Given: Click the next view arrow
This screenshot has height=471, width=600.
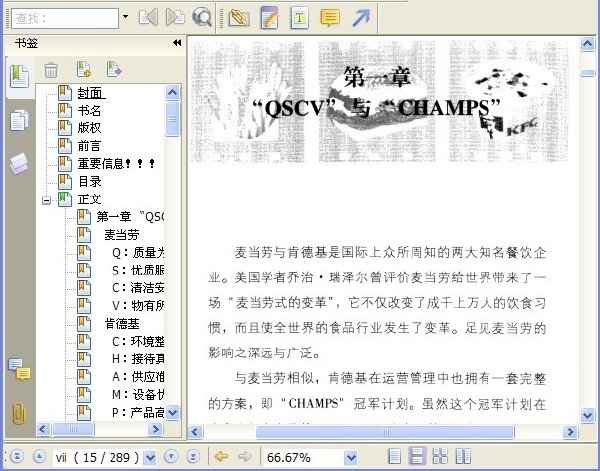Looking at the screenshot, I should [245, 456].
